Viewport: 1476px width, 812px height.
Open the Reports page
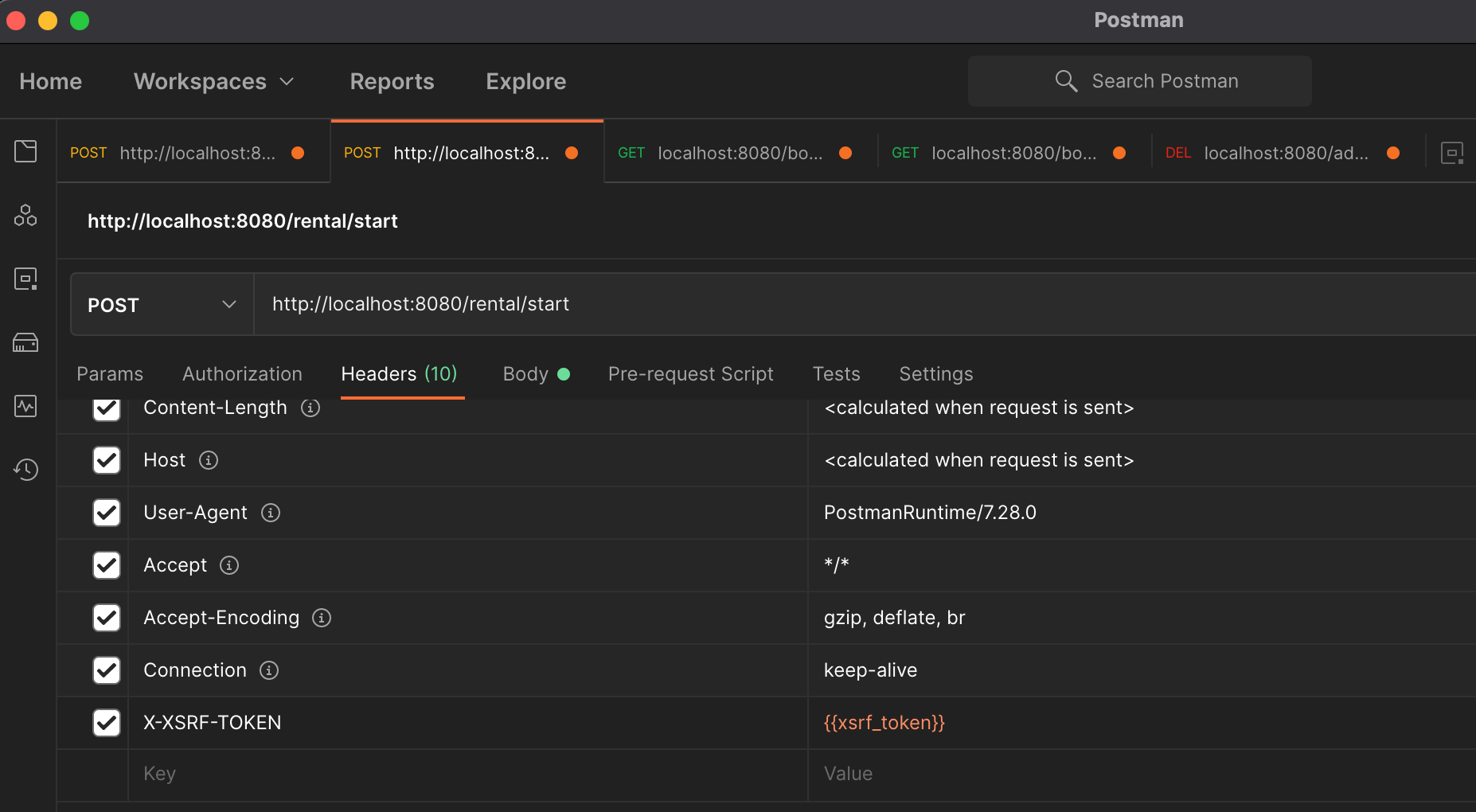click(391, 80)
